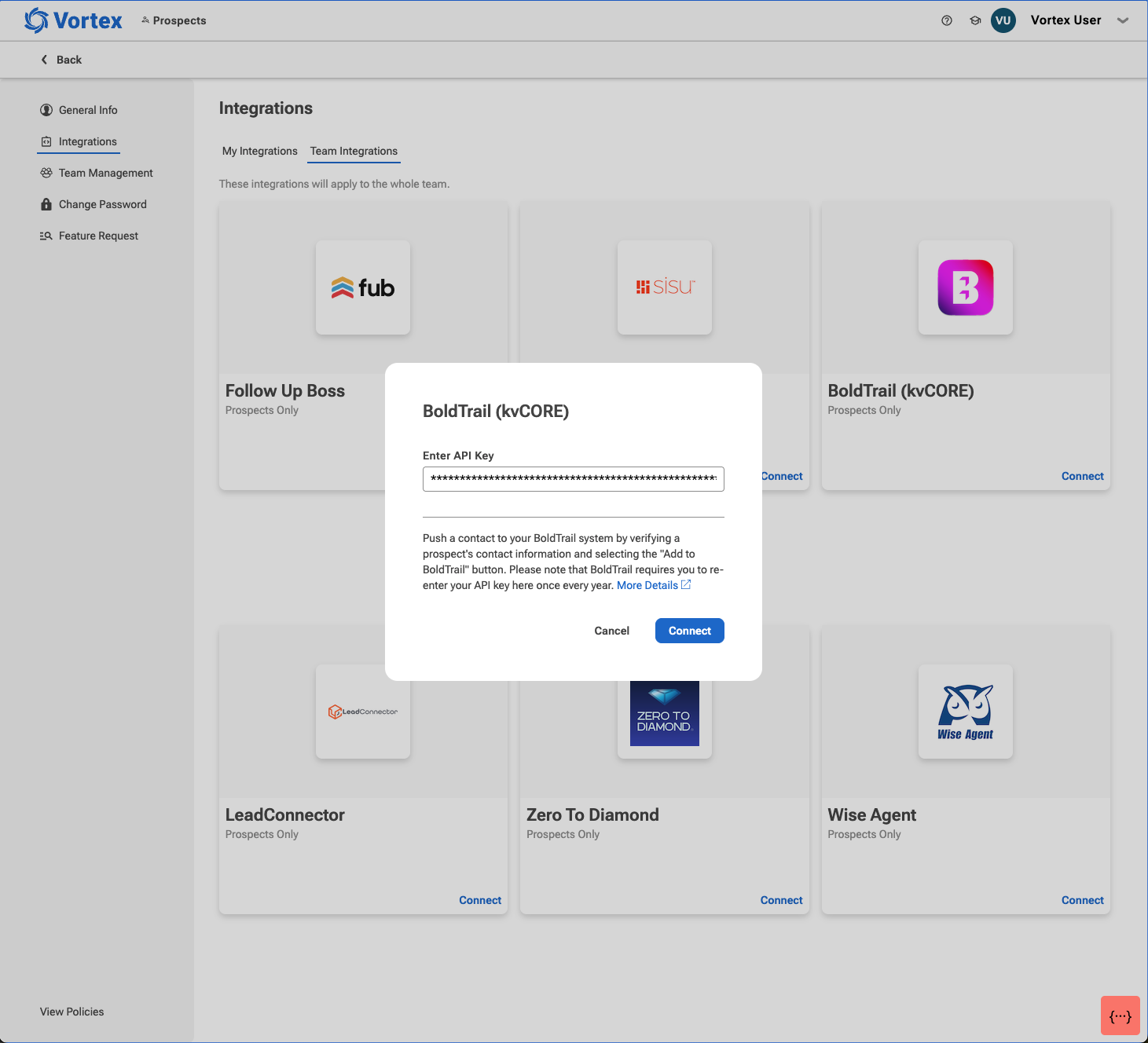Click the Follow Up Boss title
Viewport: 1148px width, 1043px height.
285,390
